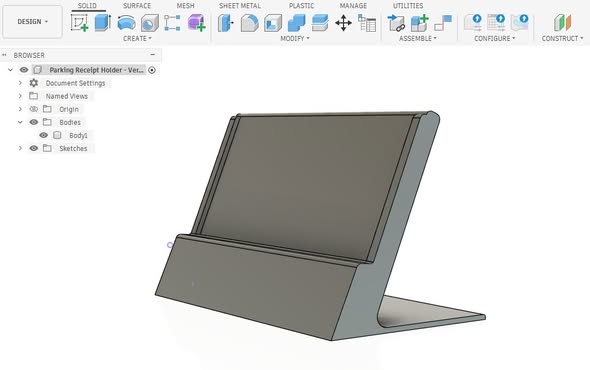Choose the Revolve tool icon

tap(126, 23)
